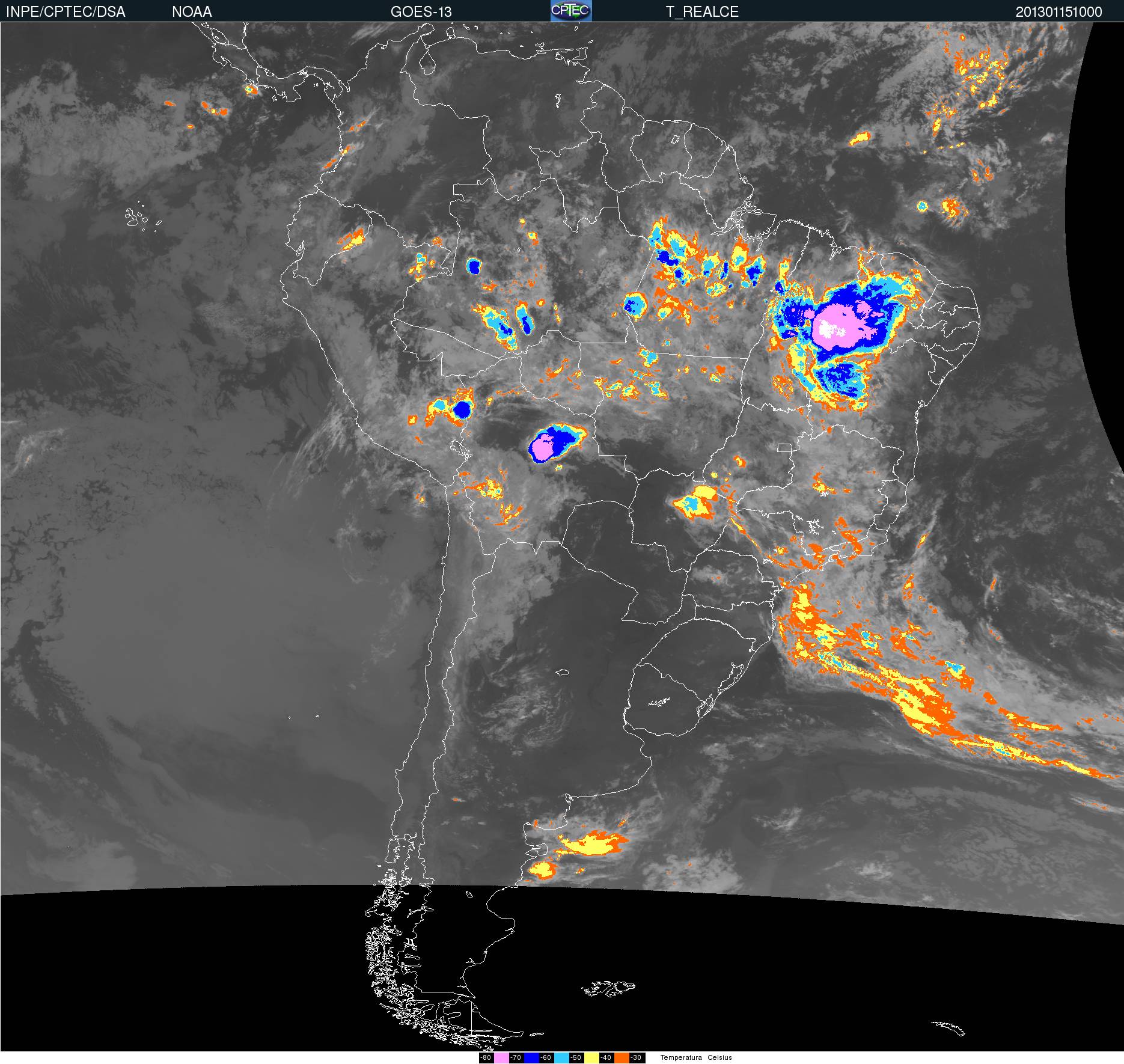
Task: Select the dark blue legend color swatch
Action: click(531, 1058)
